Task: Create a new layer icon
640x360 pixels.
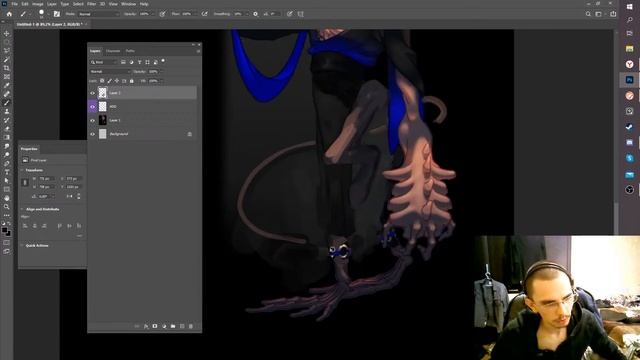Action: (182, 326)
